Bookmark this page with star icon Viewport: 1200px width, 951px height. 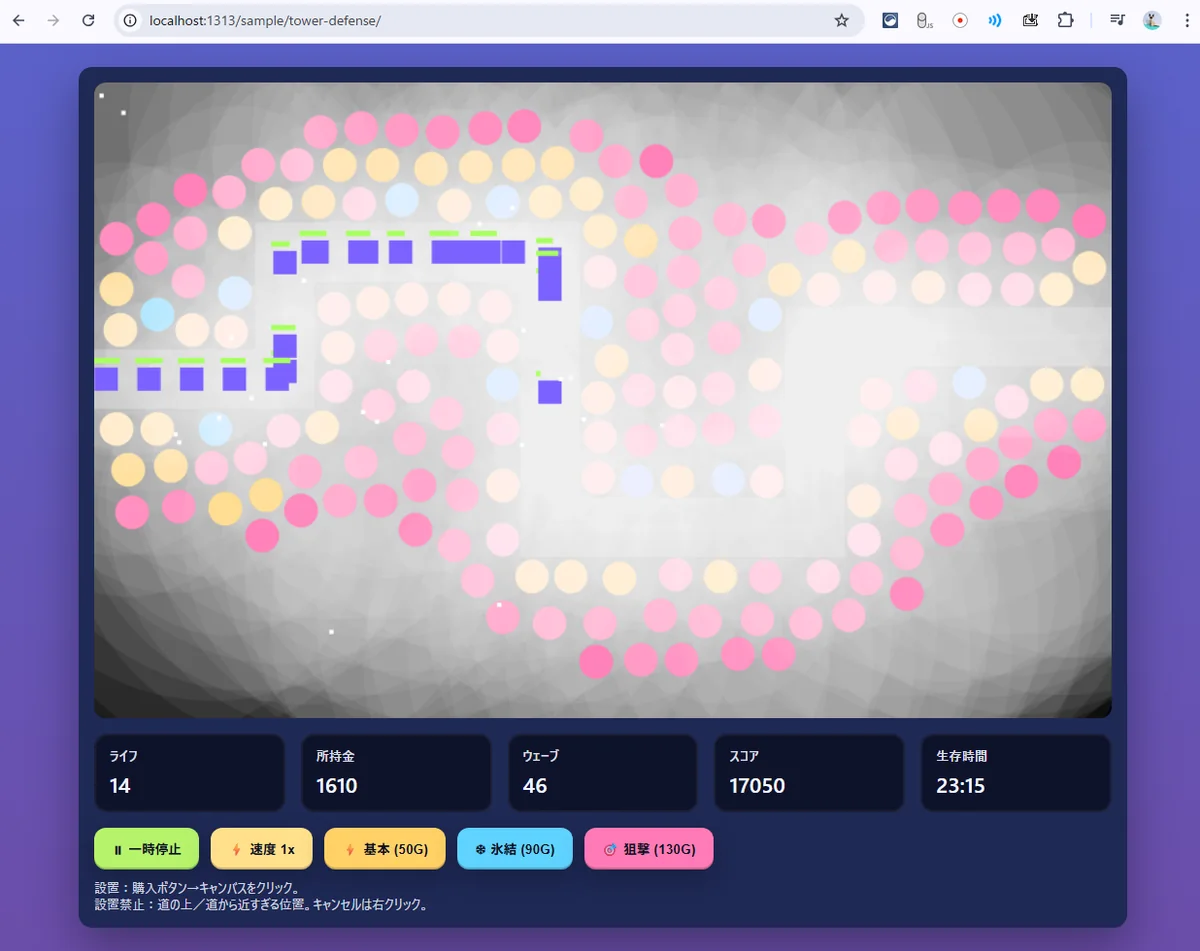point(841,20)
